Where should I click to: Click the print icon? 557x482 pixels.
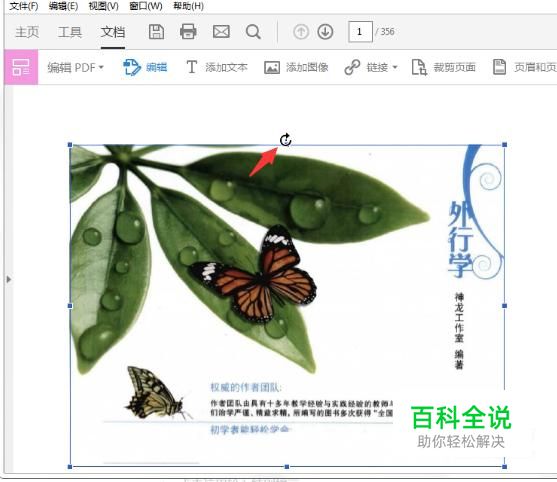click(x=188, y=32)
